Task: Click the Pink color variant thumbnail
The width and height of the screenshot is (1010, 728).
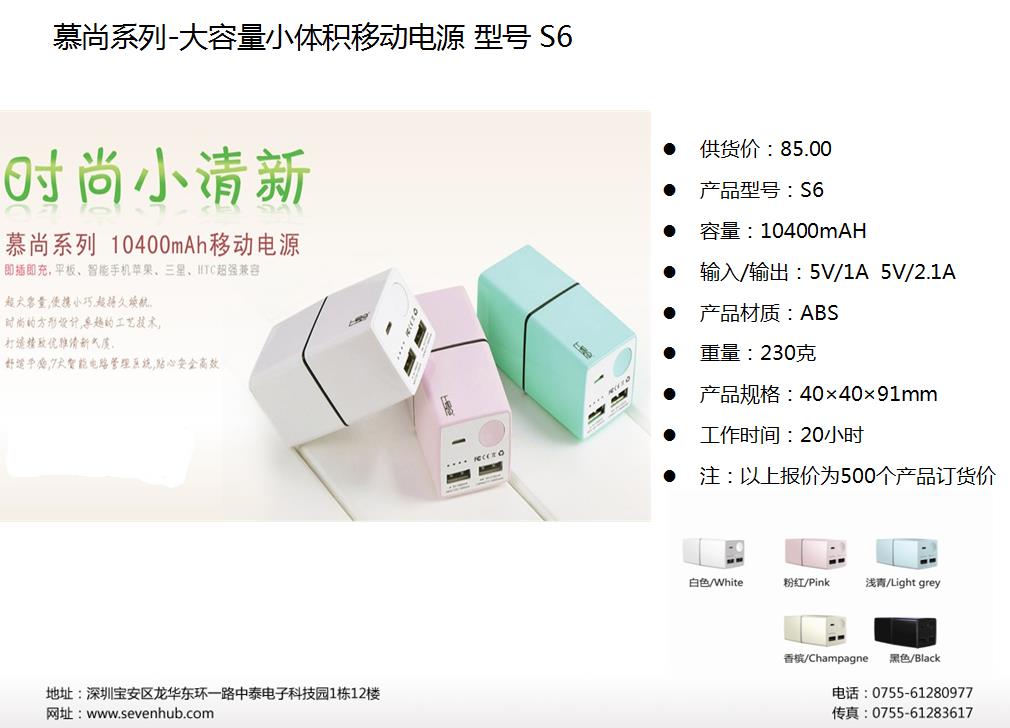Action: (x=815, y=553)
